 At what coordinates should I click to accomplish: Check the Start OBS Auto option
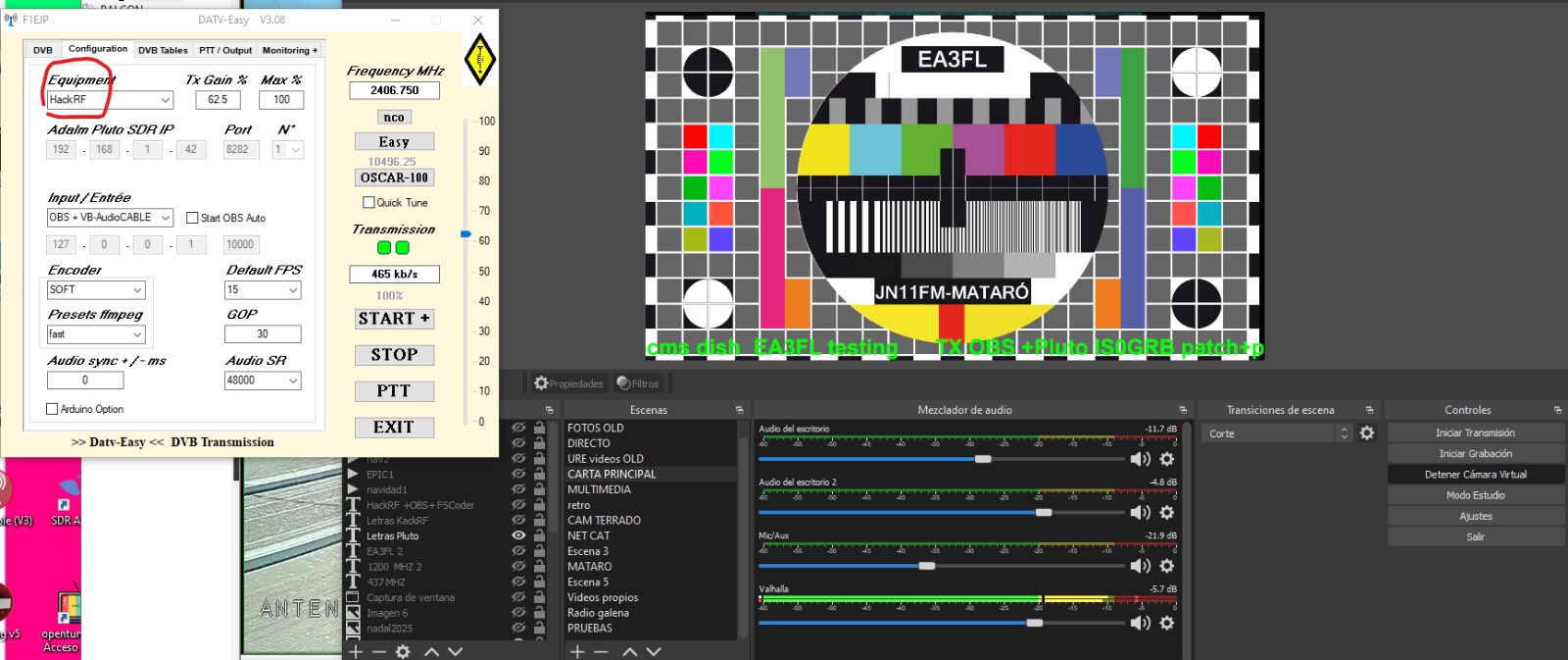(192, 218)
